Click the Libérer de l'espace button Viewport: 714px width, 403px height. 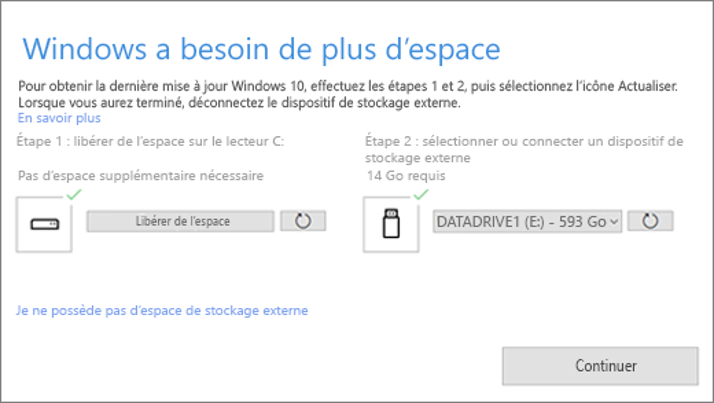click(x=180, y=221)
